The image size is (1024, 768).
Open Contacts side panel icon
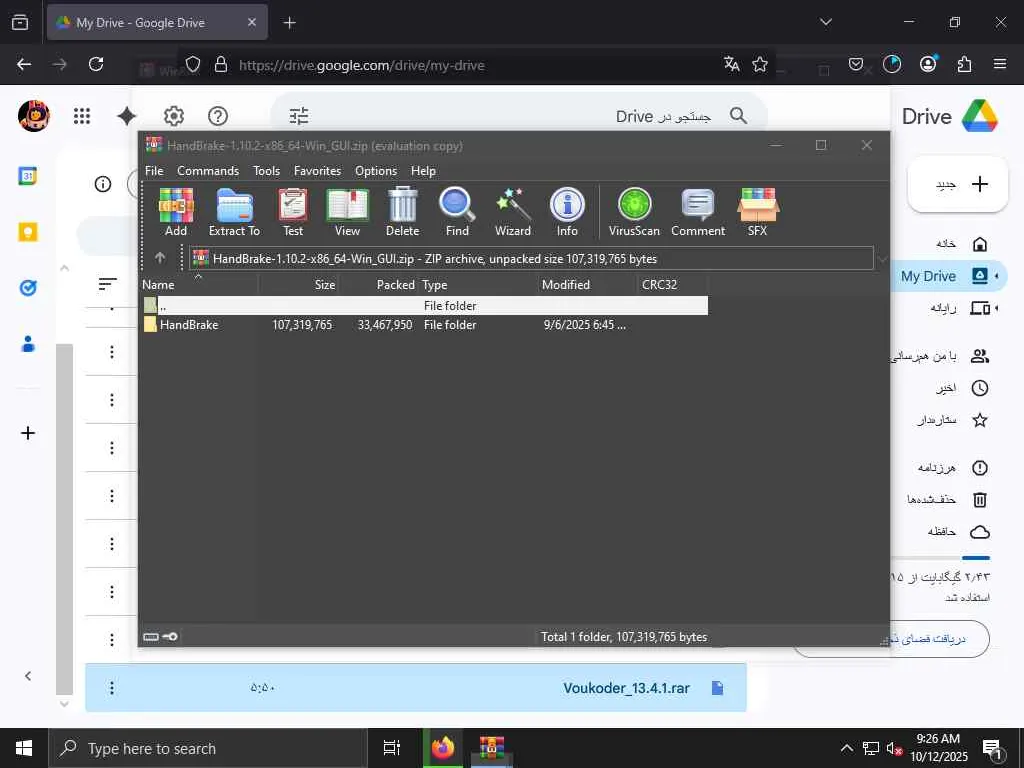click(27, 344)
